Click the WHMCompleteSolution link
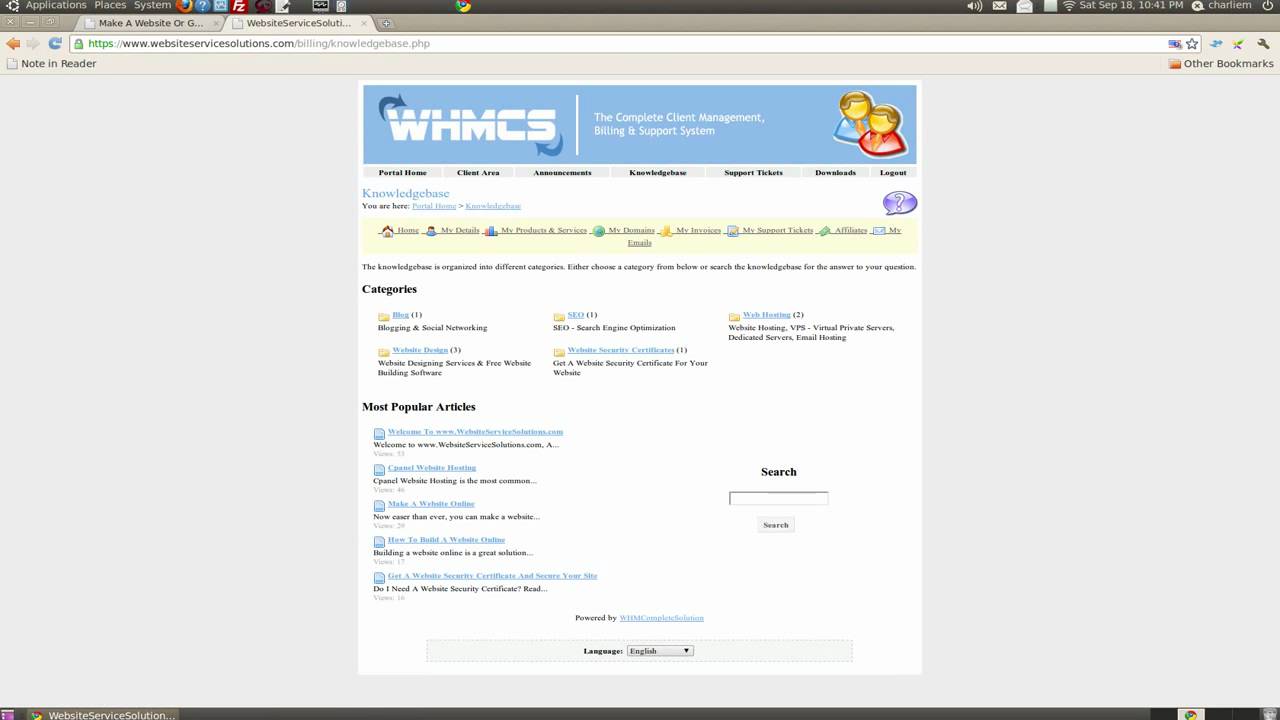The width and height of the screenshot is (1280, 720). point(661,618)
